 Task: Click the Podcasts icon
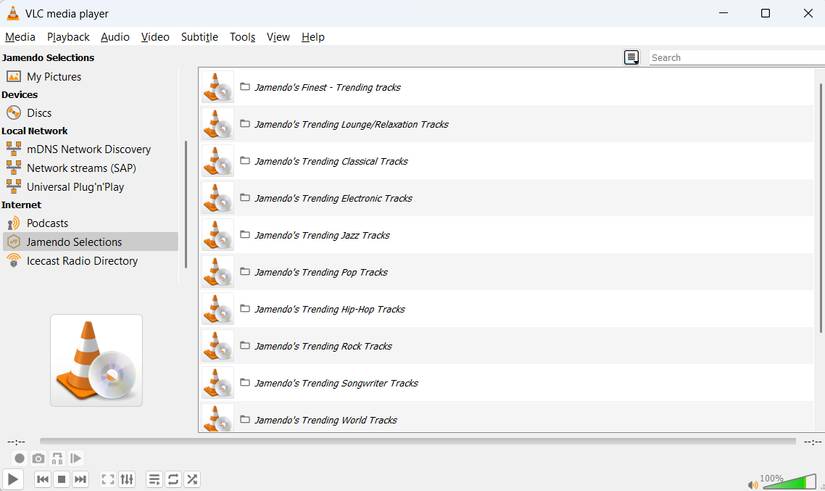click(14, 223)
